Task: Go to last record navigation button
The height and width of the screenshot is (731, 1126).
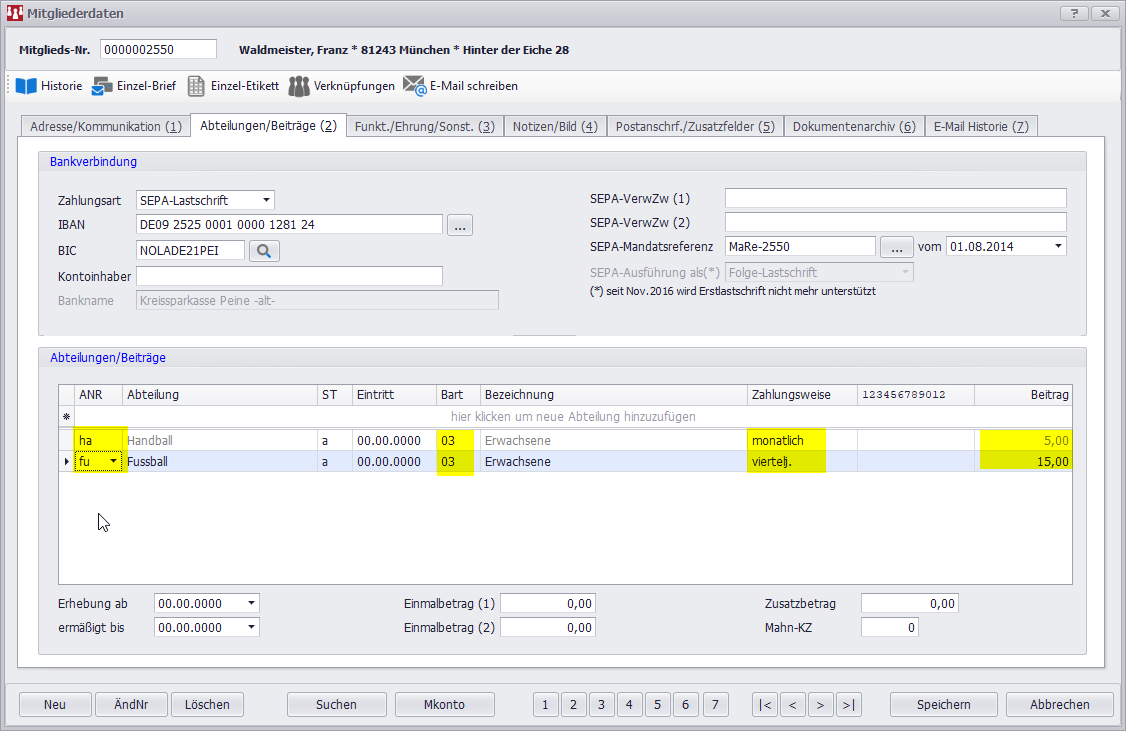Action: 849,705
